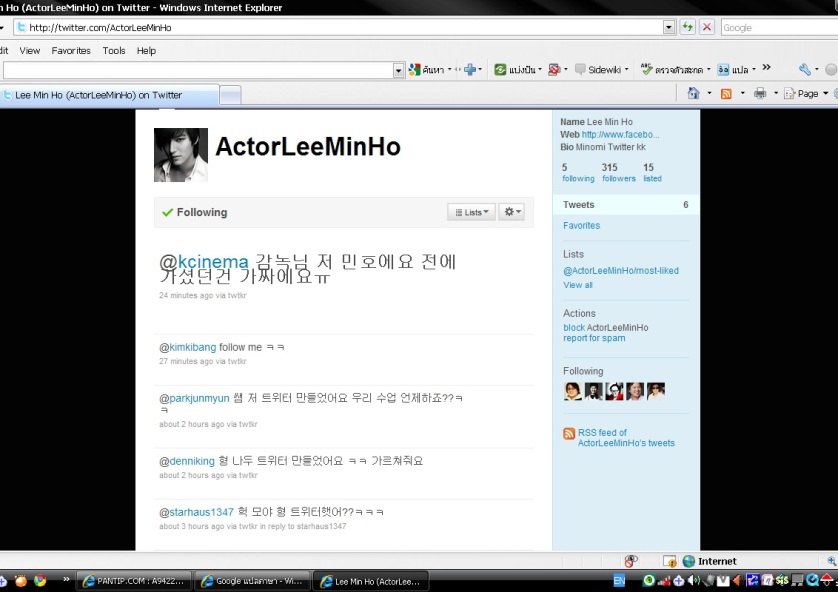Image resolution: width=838 pixels, height=592 pixels.
Task: Click the ActorLeeMinHo profile picture
Action: tap(181, 155)
